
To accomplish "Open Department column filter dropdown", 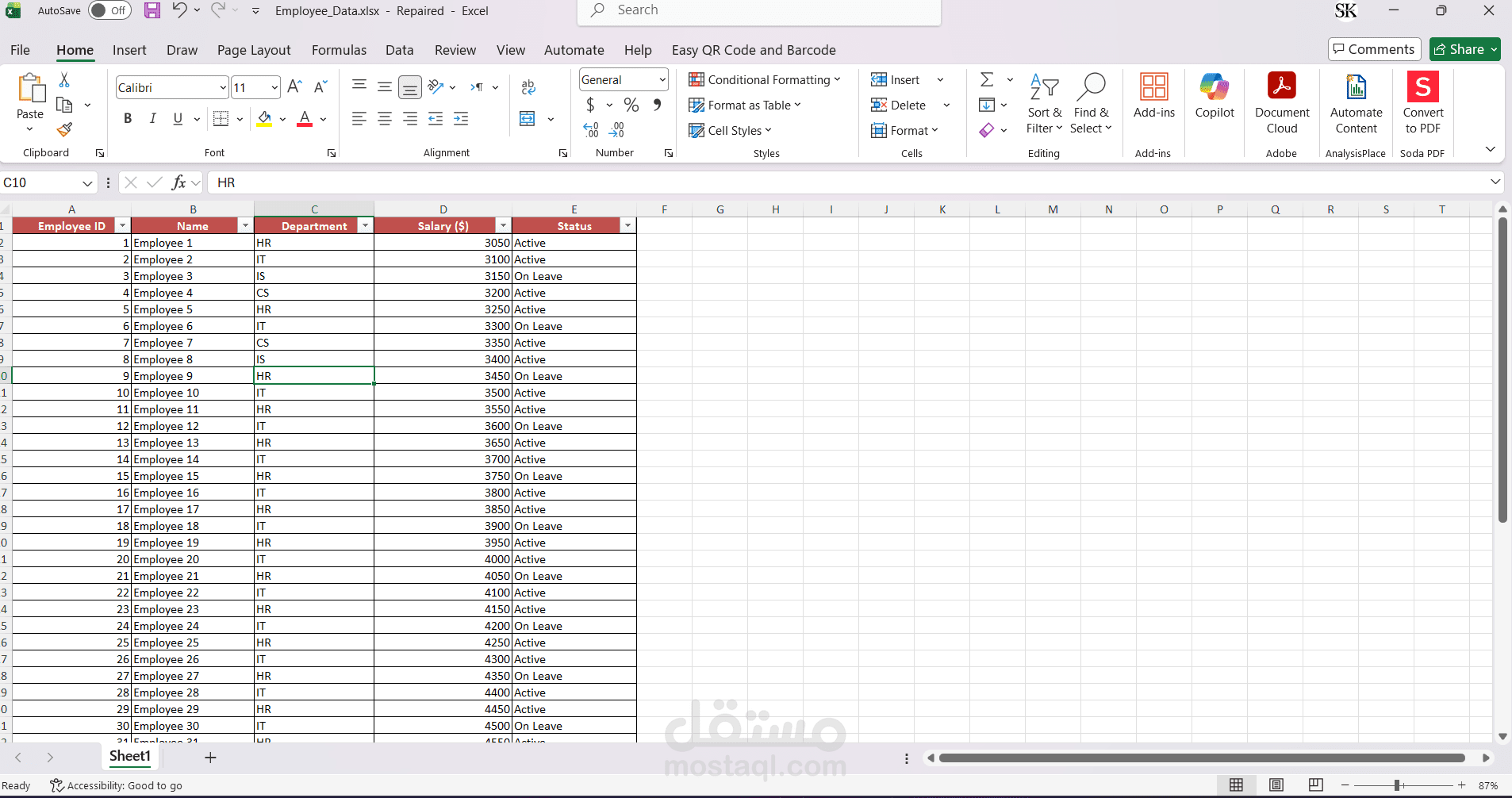I will (365, 226).
